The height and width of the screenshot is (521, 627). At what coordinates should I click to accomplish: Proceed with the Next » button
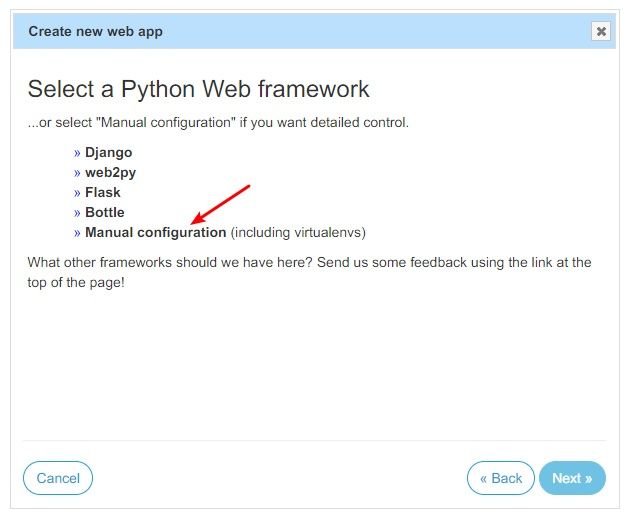(x=572, y=478)
